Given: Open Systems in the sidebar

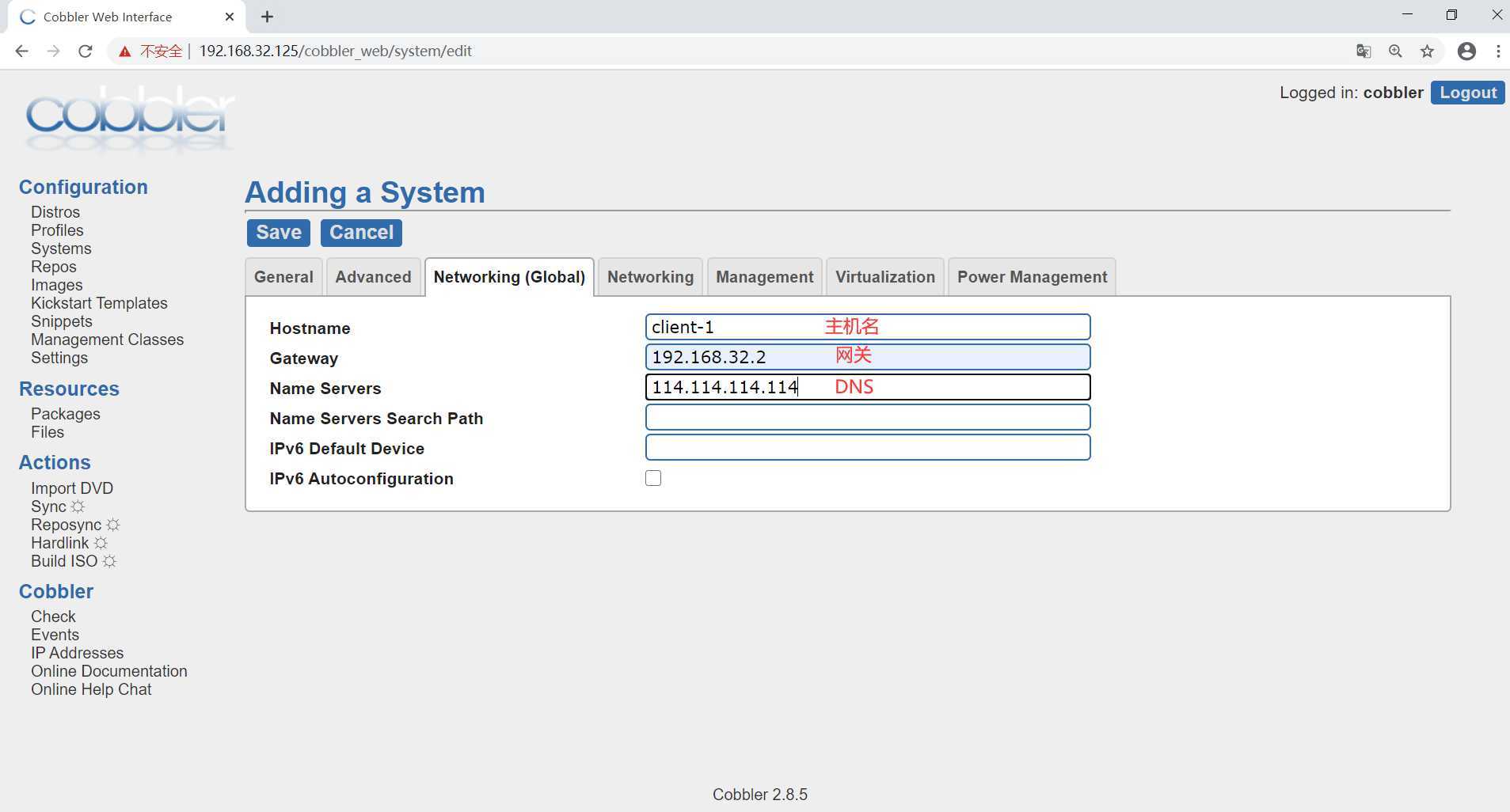Looking at the screenshot, I should tap(61, 249).
